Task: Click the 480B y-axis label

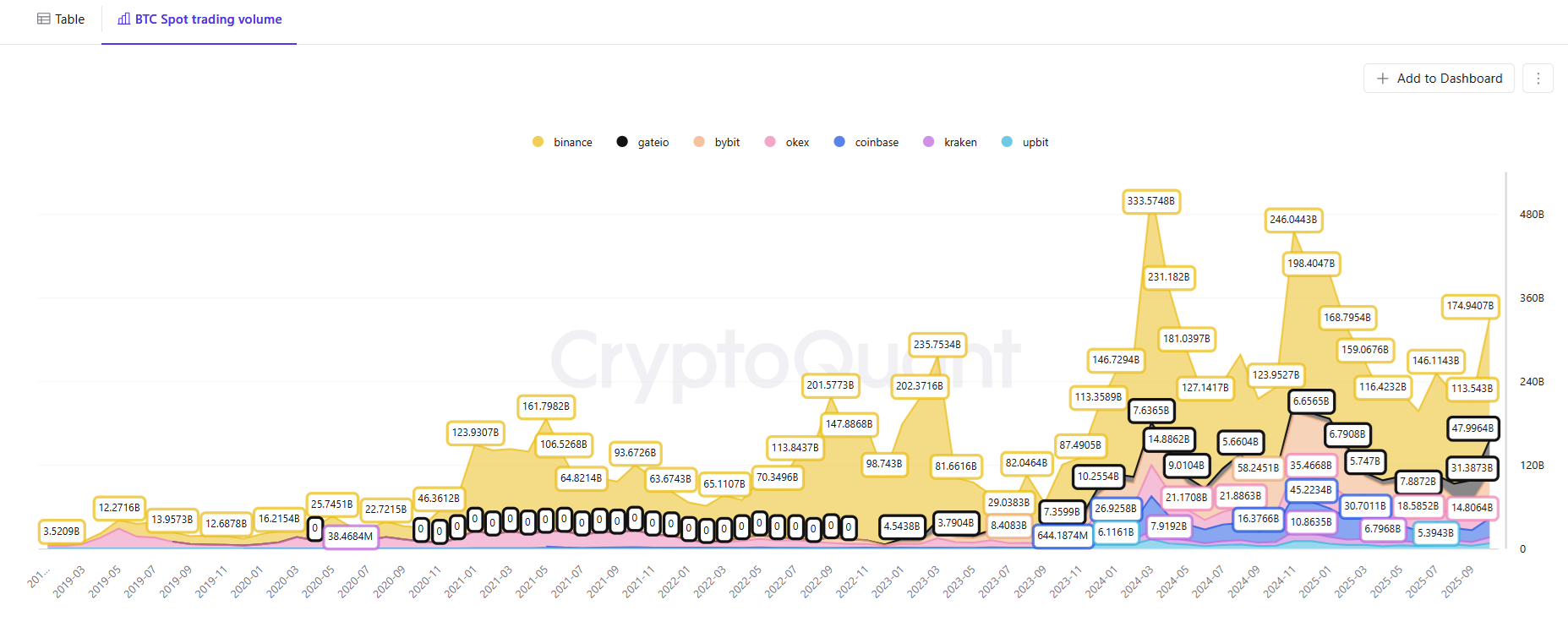Action: [1530, 214]
